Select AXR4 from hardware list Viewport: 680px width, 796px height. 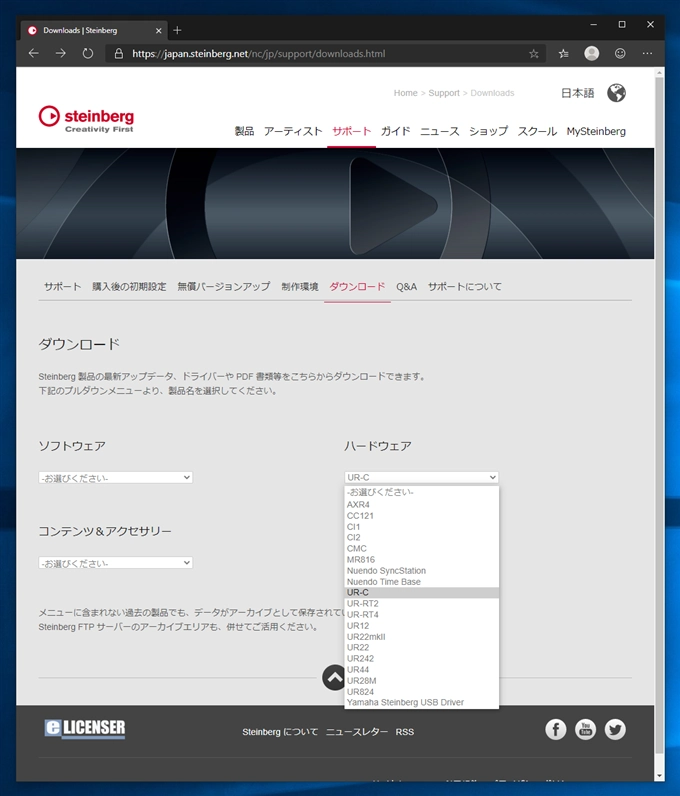pyautogui.click(x=422, y=505)
